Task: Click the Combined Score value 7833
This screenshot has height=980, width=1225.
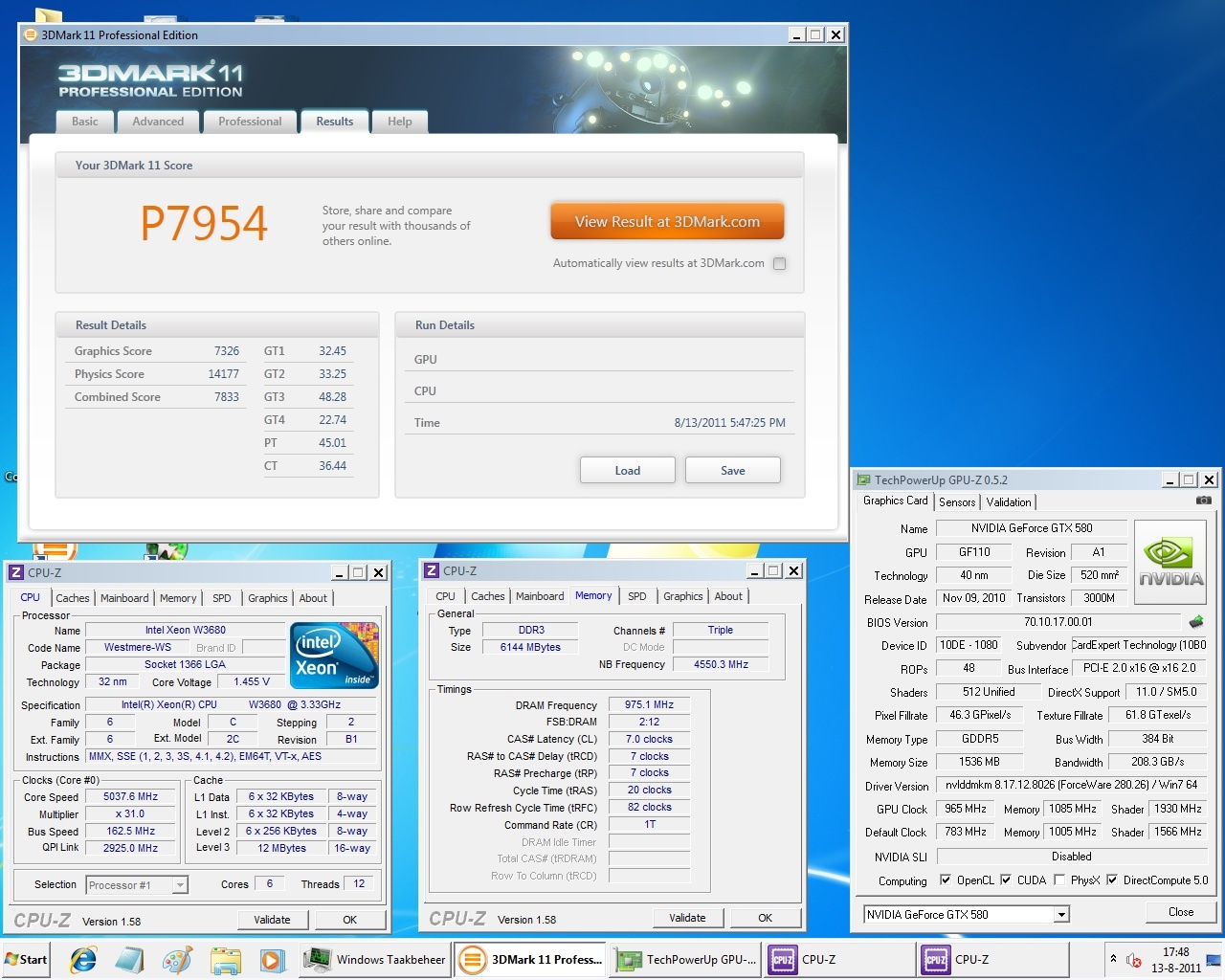Action: (x=227, y=397)
